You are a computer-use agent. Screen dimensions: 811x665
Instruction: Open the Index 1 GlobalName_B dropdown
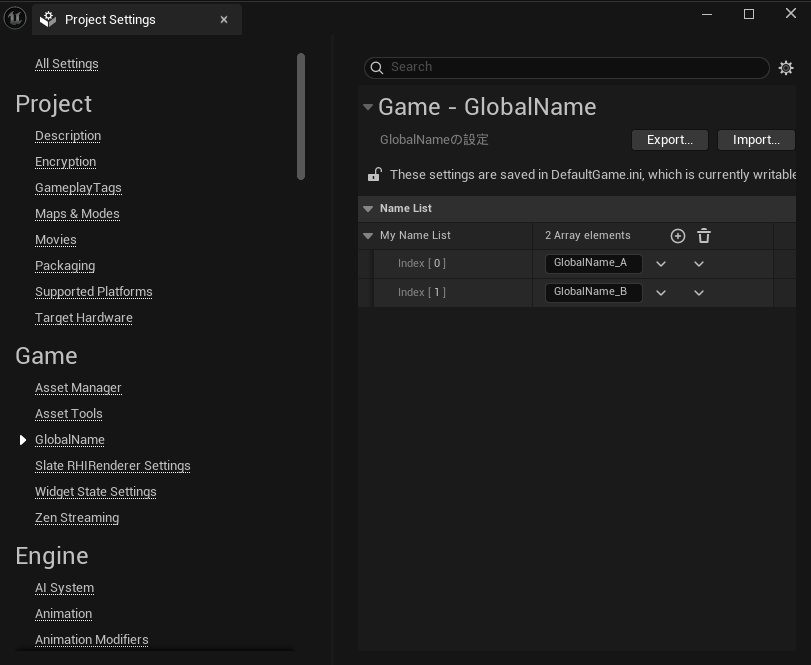pos(661,293)
